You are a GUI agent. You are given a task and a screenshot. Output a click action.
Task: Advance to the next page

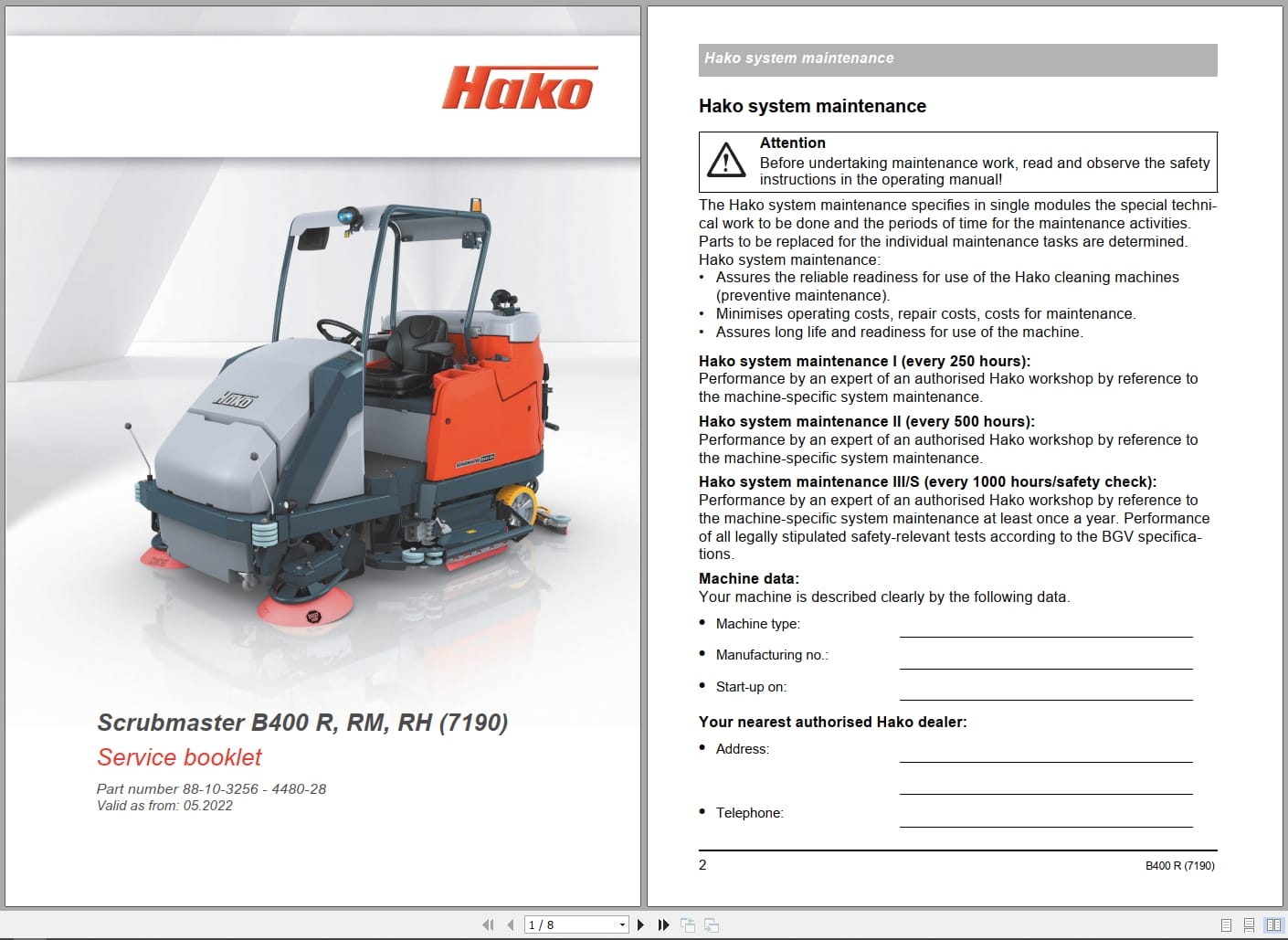click(x=640, y=924)
